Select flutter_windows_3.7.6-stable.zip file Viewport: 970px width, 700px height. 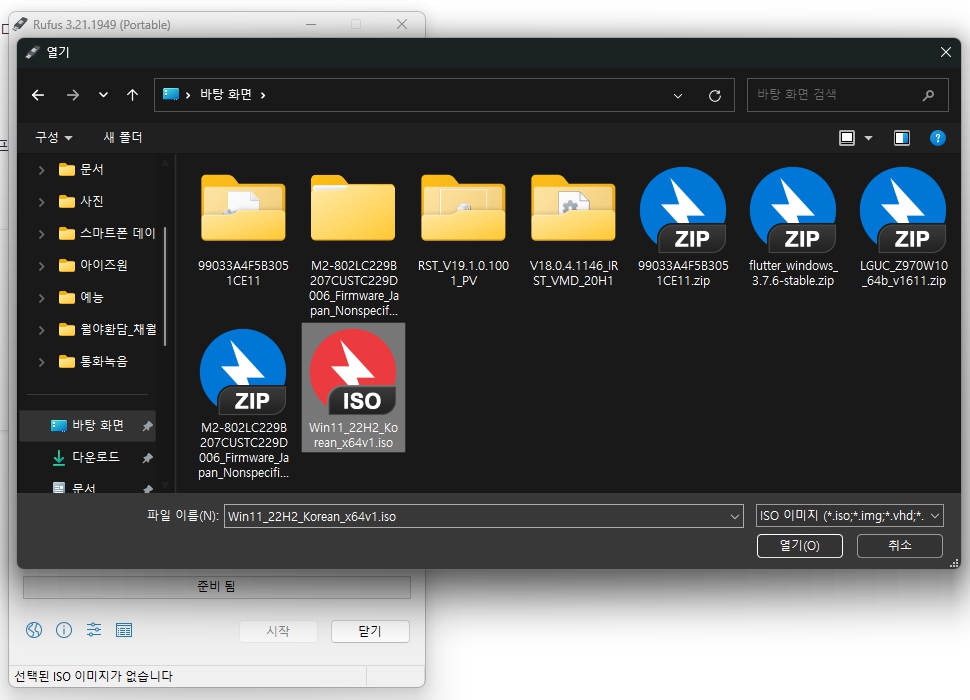[793, 228]
